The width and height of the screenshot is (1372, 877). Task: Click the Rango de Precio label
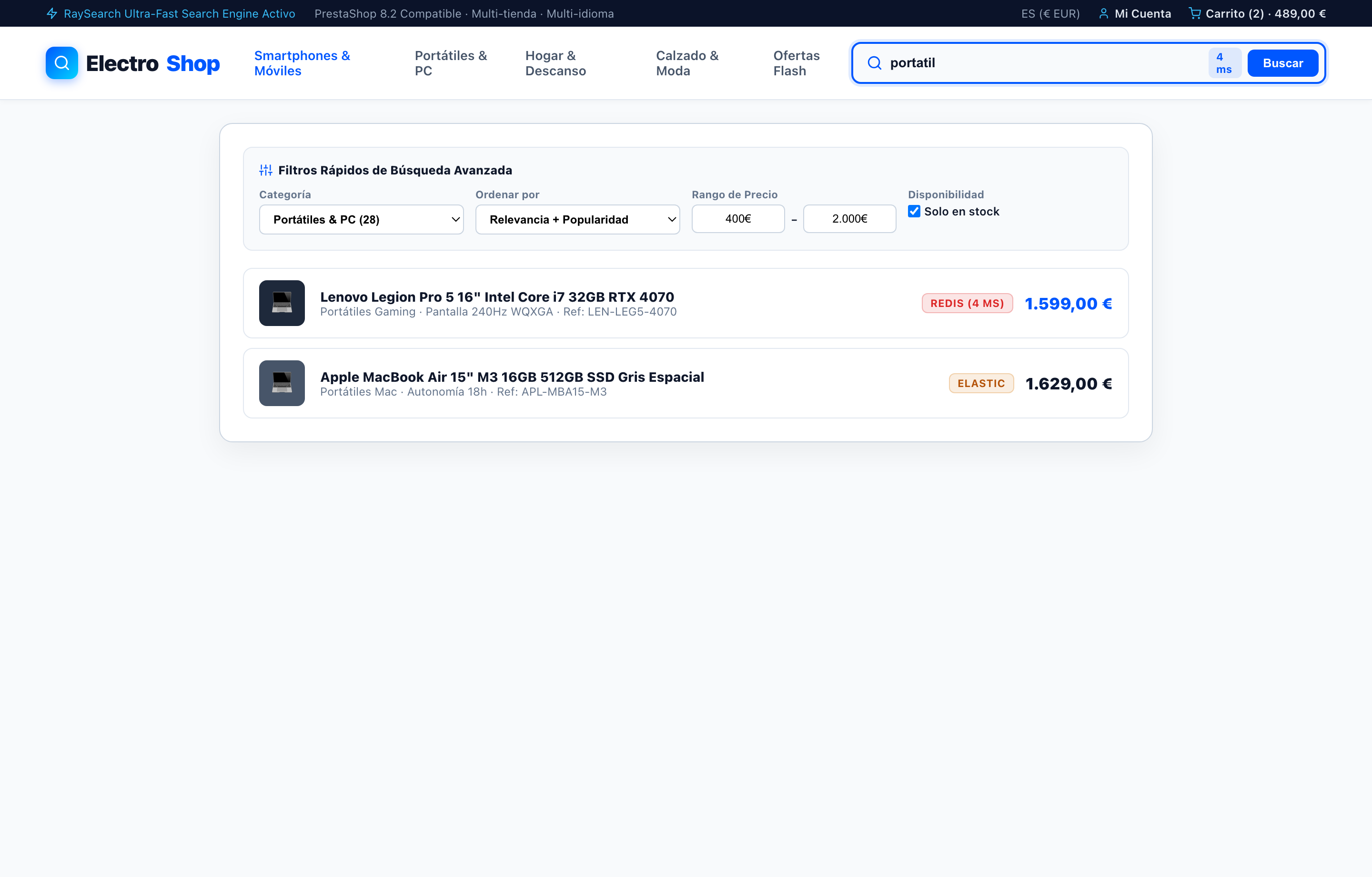(735, 194)
